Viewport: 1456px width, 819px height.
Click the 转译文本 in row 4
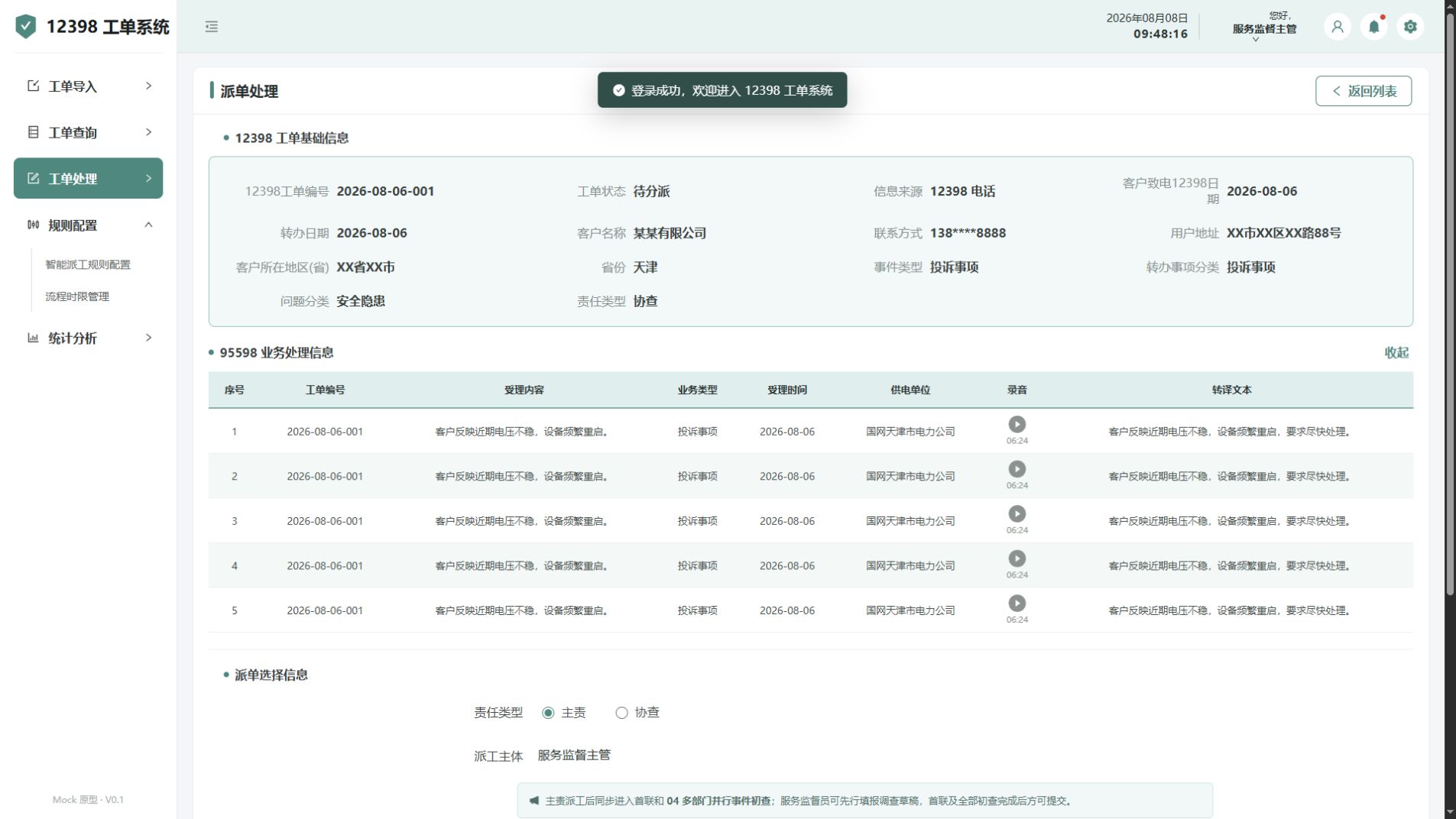(x=1231, y=566)
